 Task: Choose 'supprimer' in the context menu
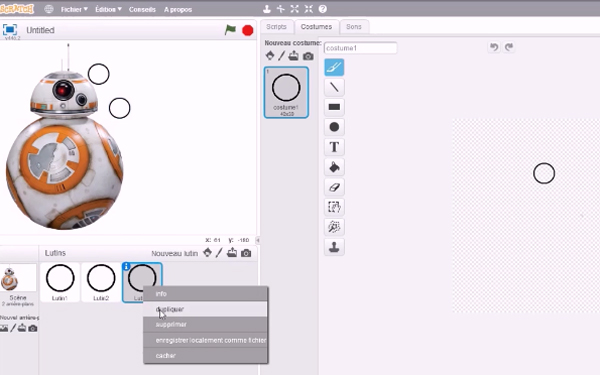205,324
